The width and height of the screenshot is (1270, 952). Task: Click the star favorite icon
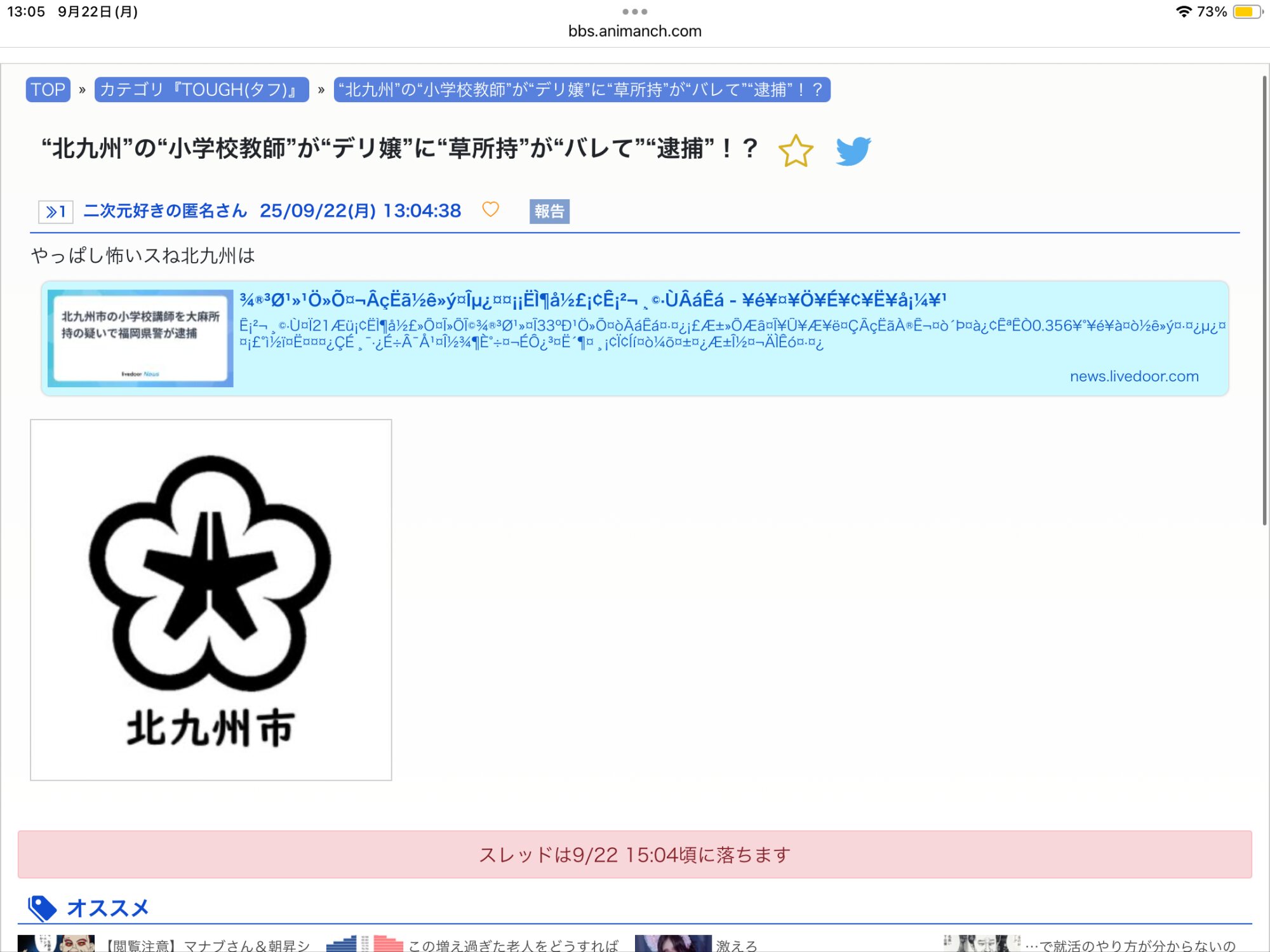click(795, 151)
